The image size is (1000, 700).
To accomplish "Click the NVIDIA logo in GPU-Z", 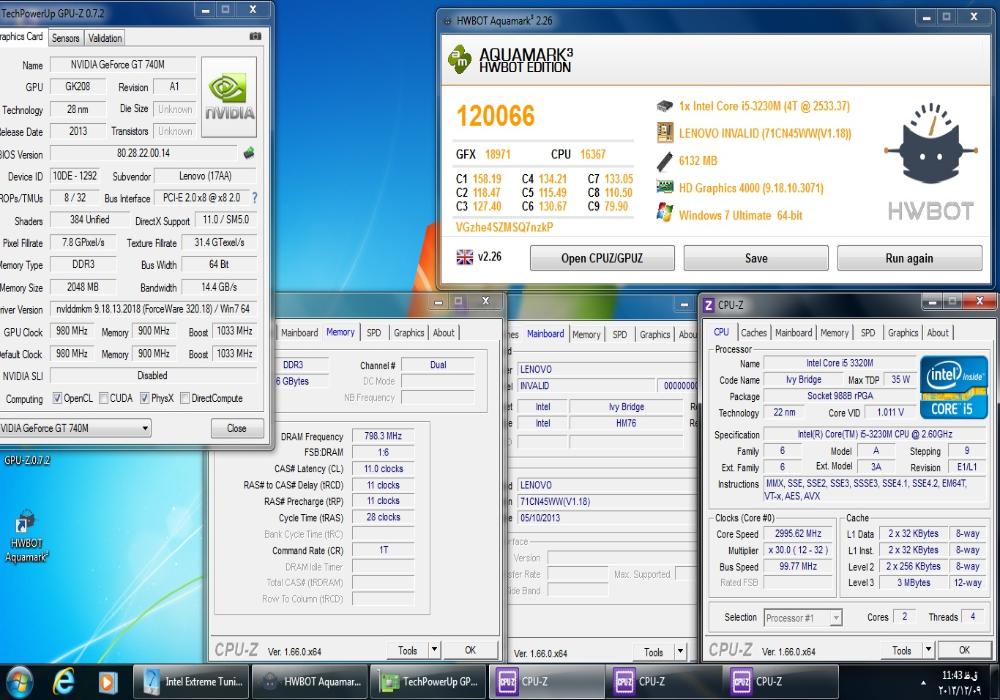I will click(x=230, y=97).
